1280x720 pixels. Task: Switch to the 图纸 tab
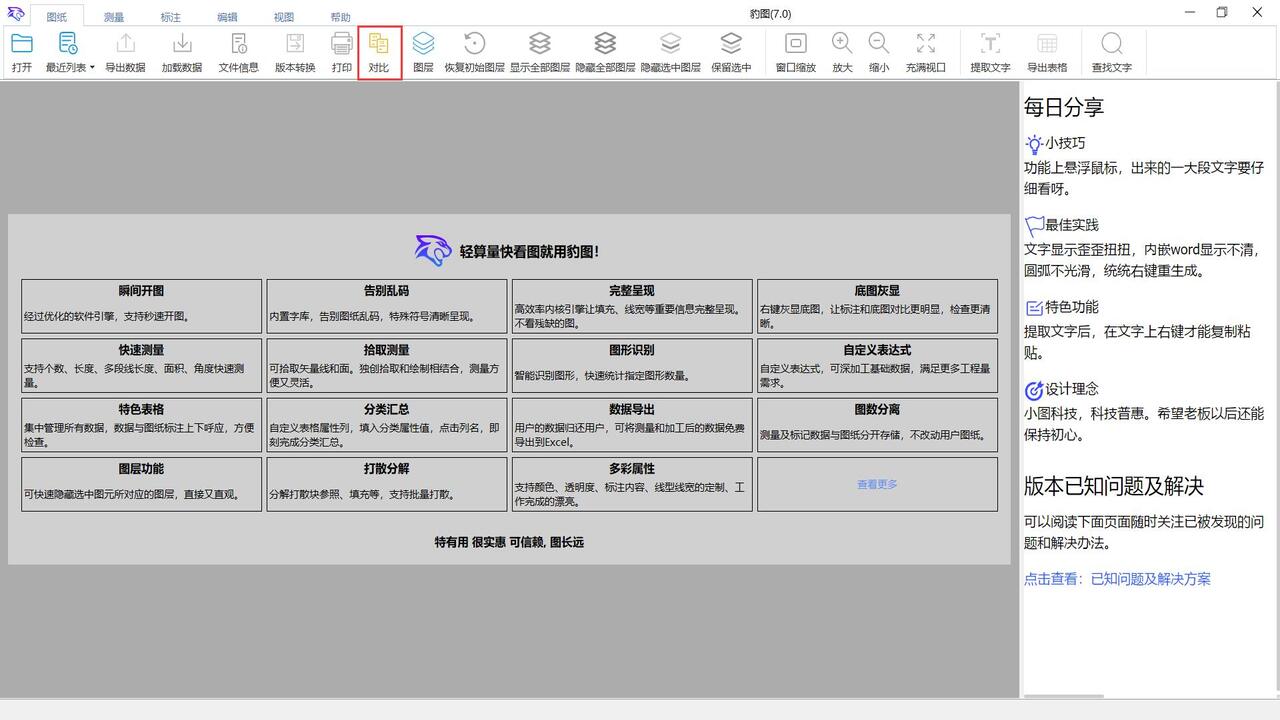point(57,17)
